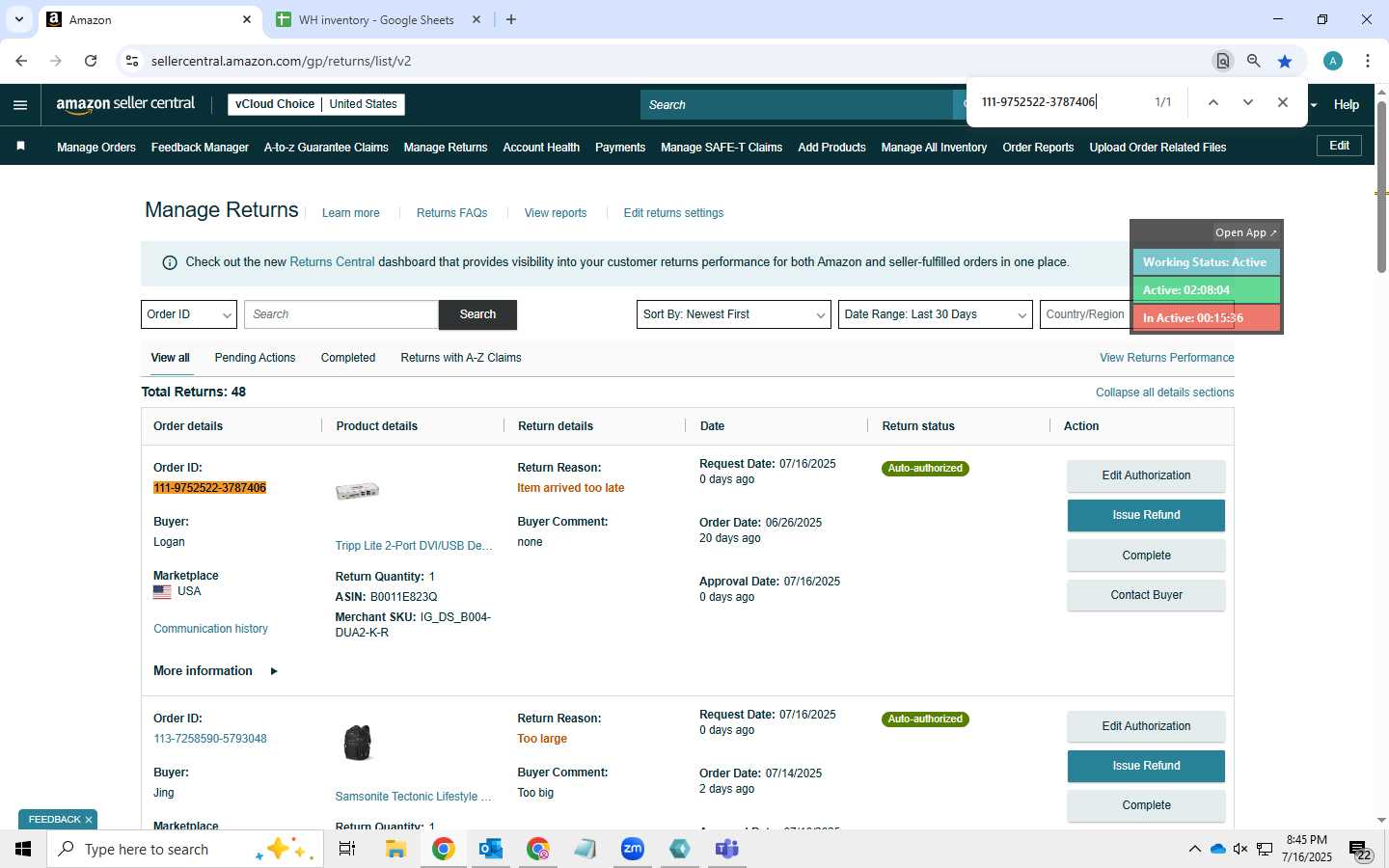Expand More information for first return
The width and height of the screenshot is (1389, 868).
[215, 671]
